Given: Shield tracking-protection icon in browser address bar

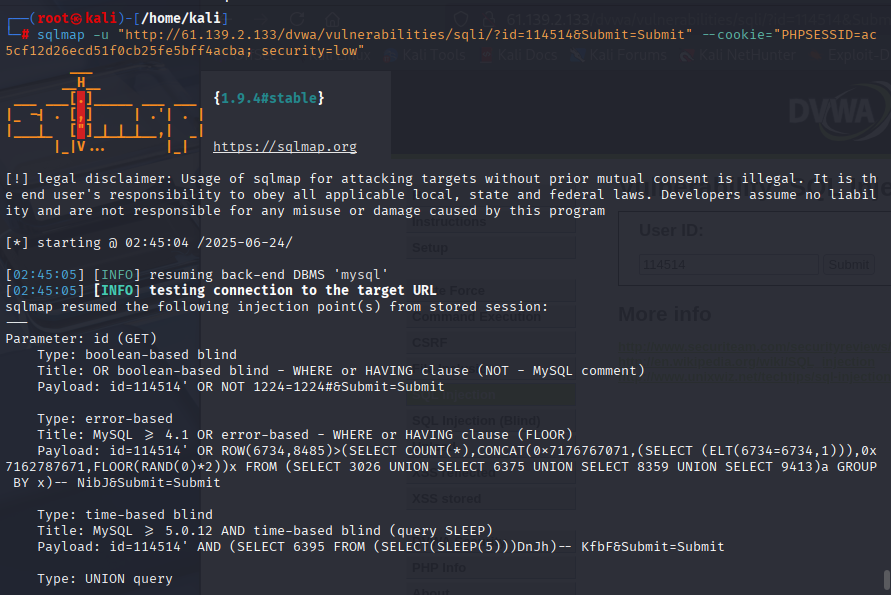Looking at the screenshot, I should [461, 20].
